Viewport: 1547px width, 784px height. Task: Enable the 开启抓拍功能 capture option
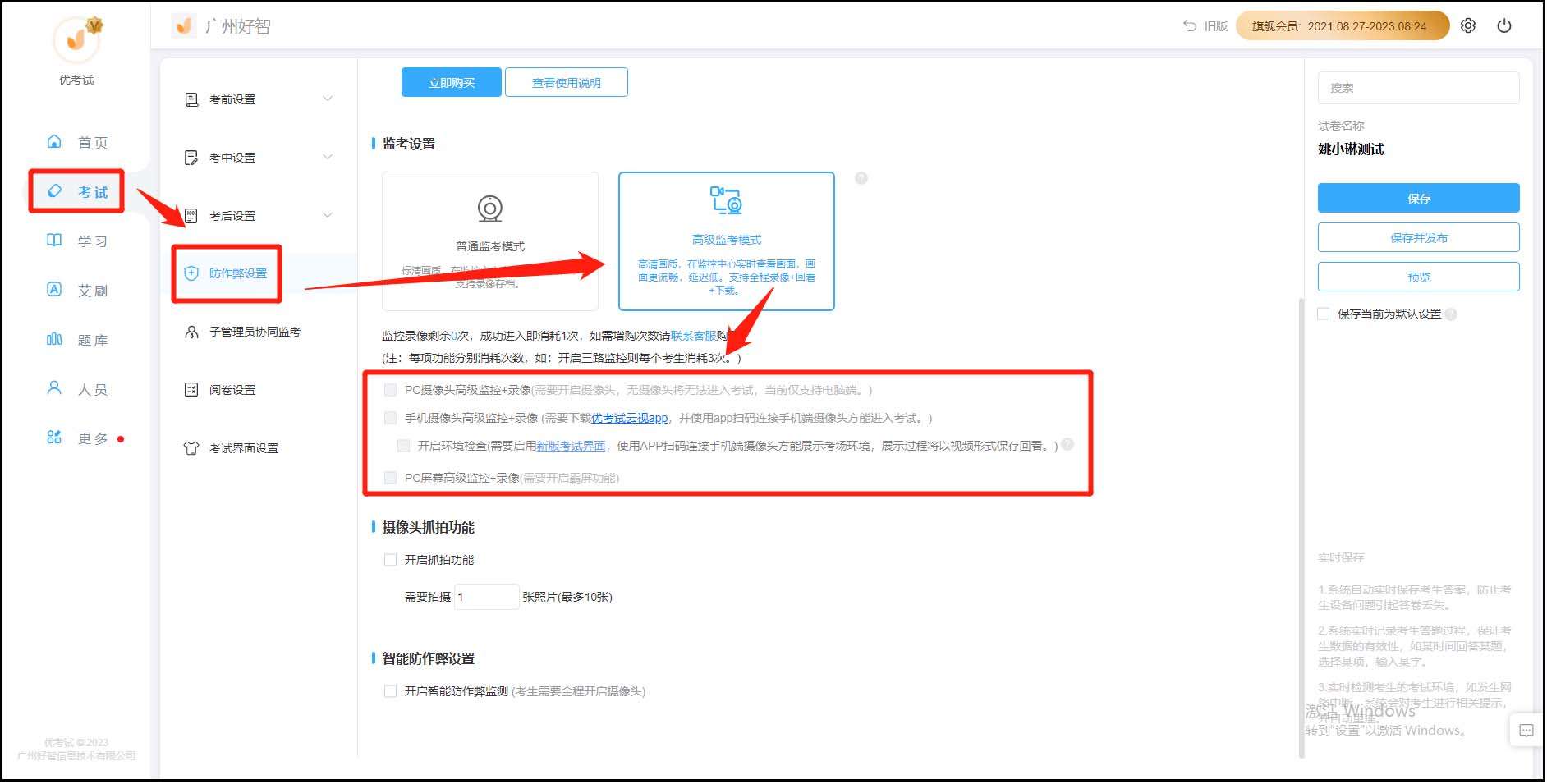(390, 559)
